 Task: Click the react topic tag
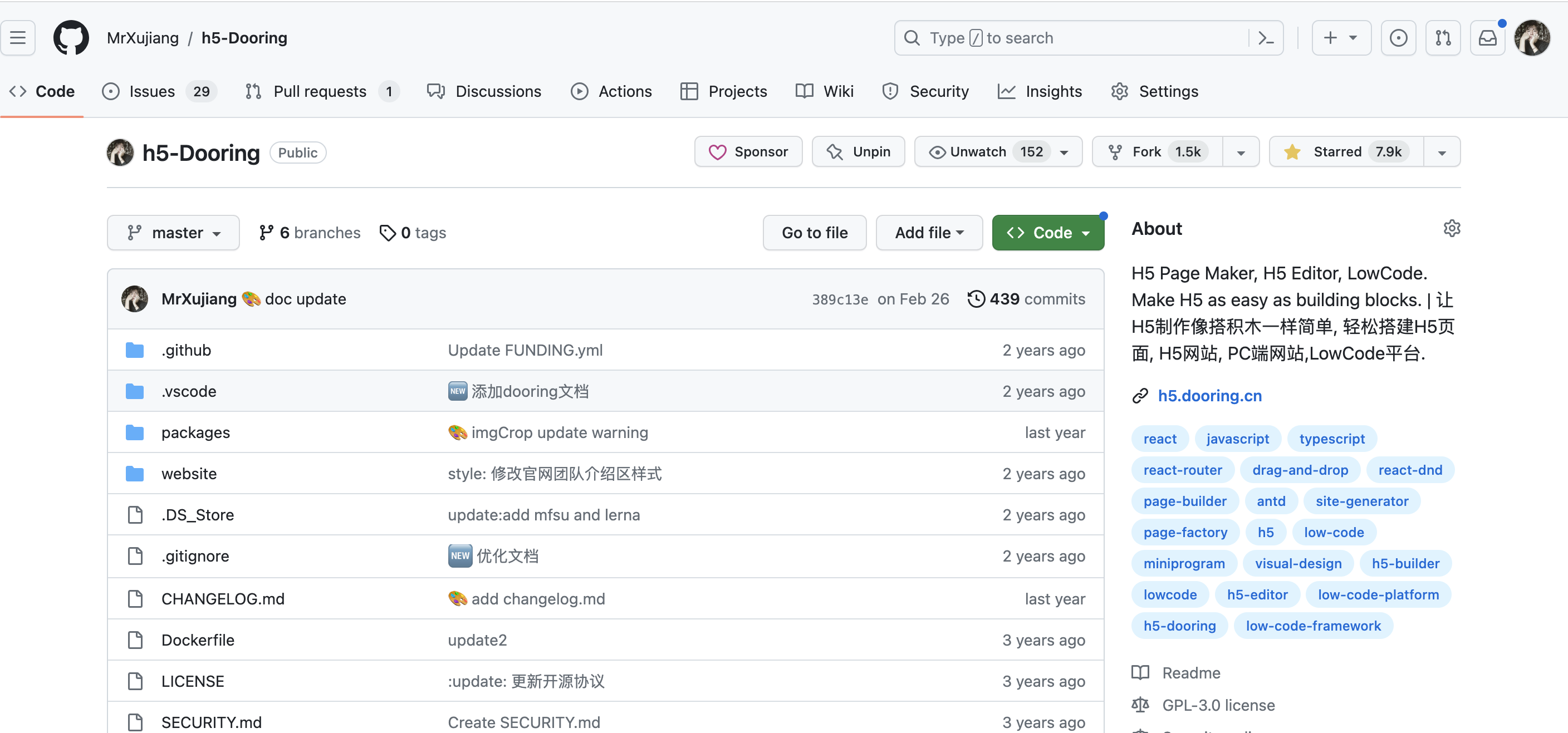point(1159,439)
